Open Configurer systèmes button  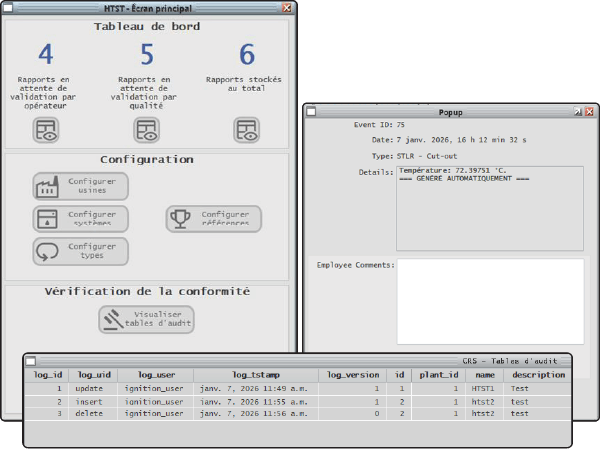(80, 219)
